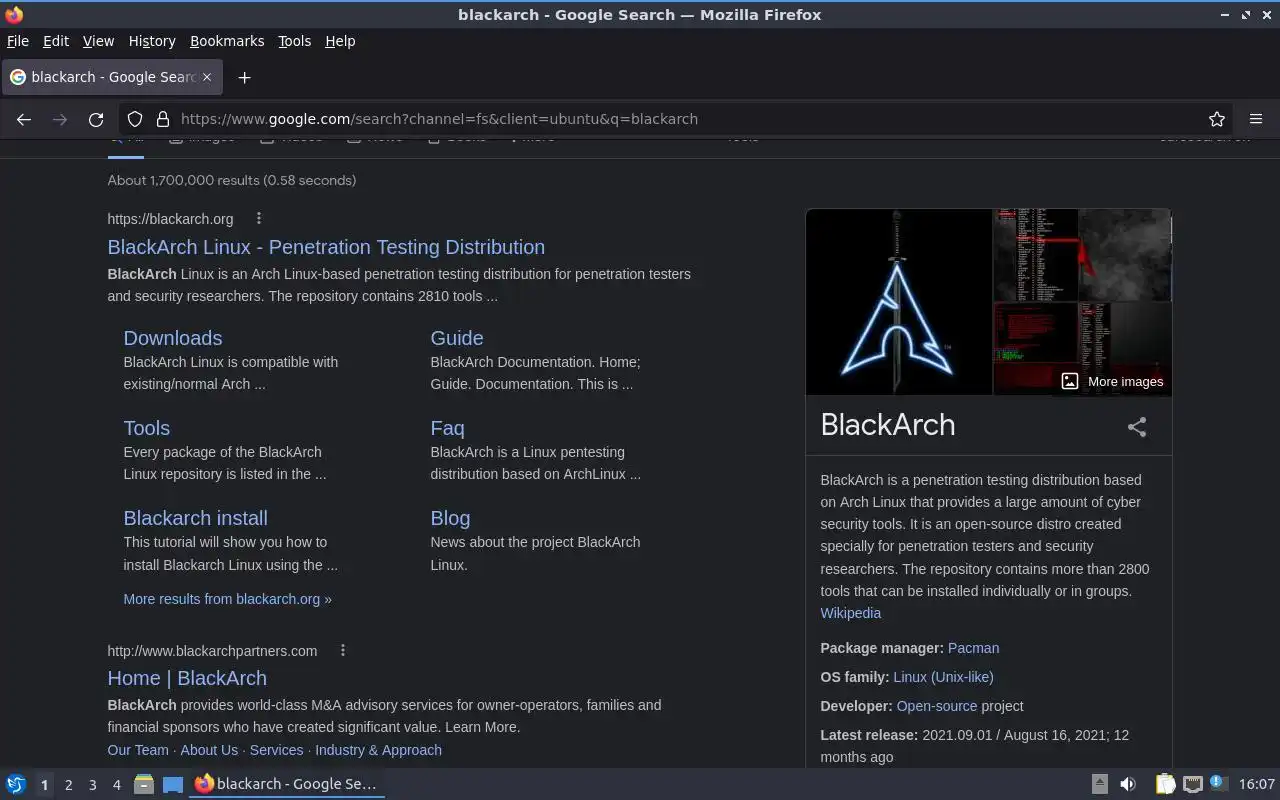1280x800 pixels.
Task: Open the Blog sitelink
Action: pyautogui.click(x=450, y=518)
